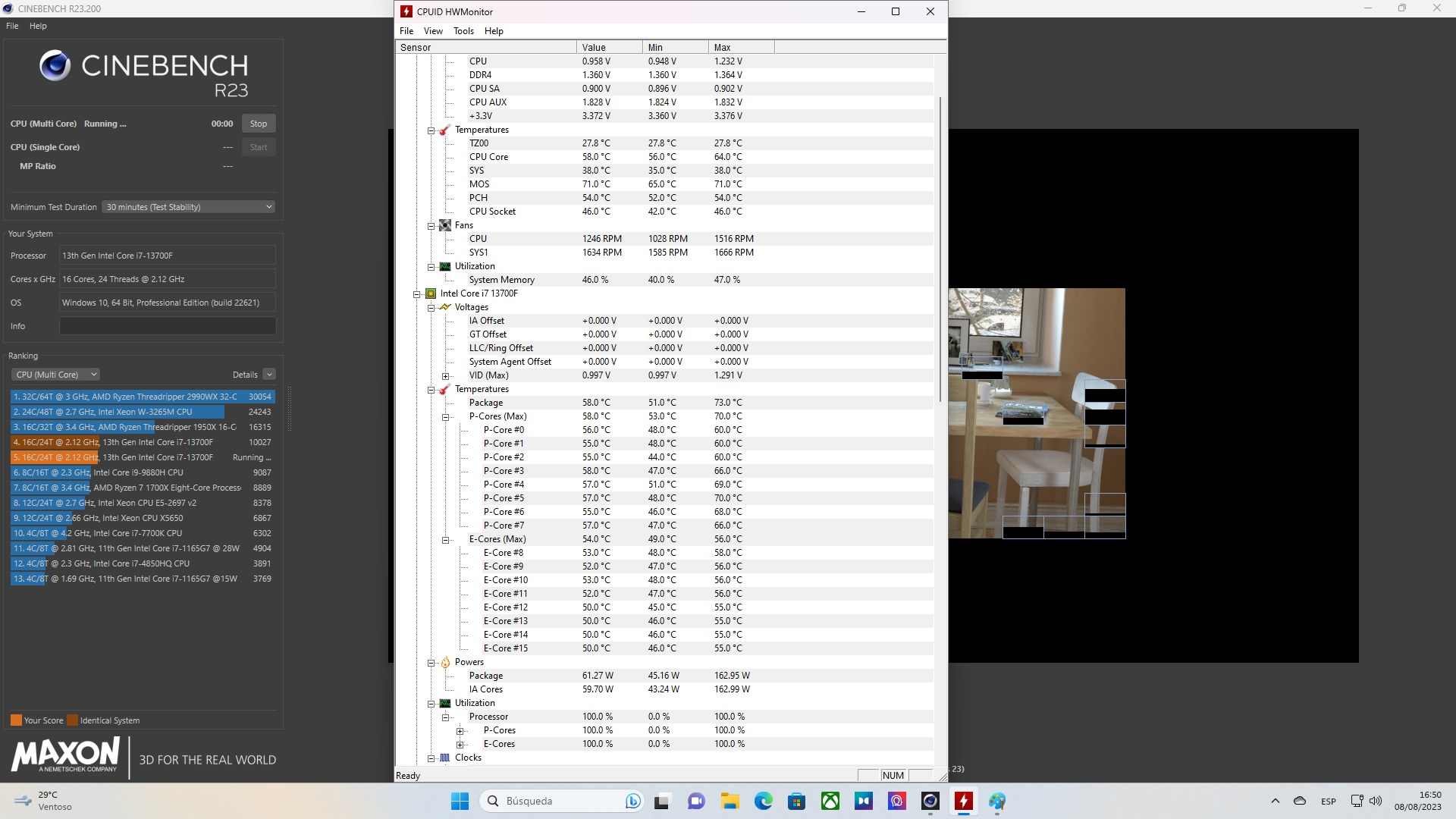Open the Tools menu in HWMonitor
Viewport: 1456px width, 819px height.
point(463,31)
